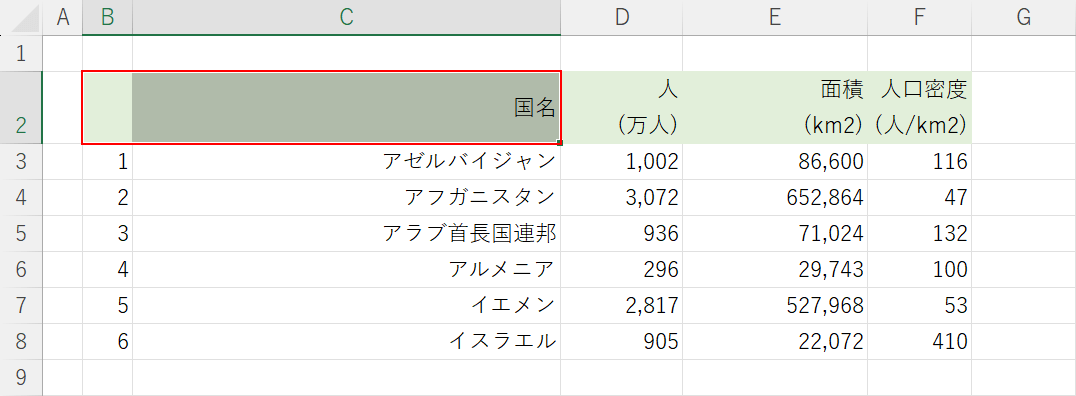Select column E header
1076x396 pixels.
(775, 18)
